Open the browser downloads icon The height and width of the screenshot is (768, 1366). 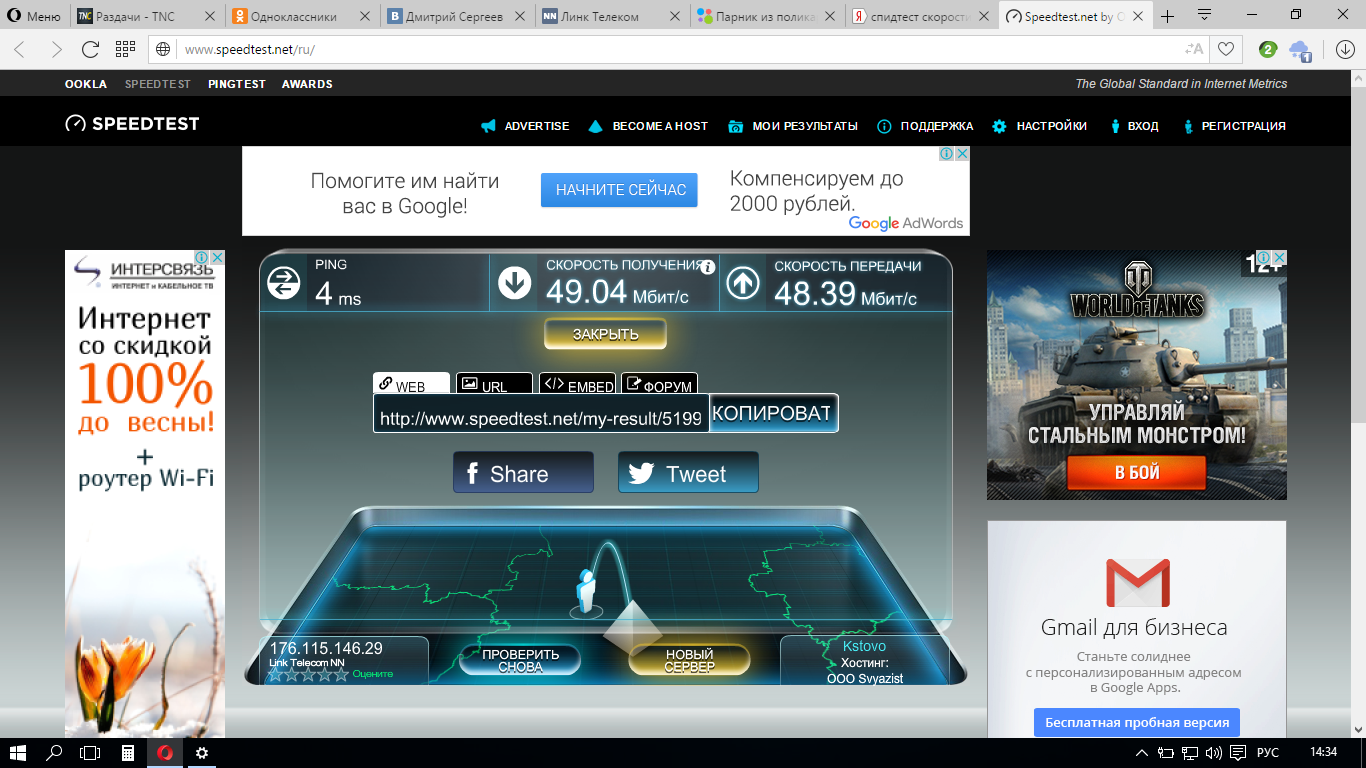click(x=1345, y=49)
